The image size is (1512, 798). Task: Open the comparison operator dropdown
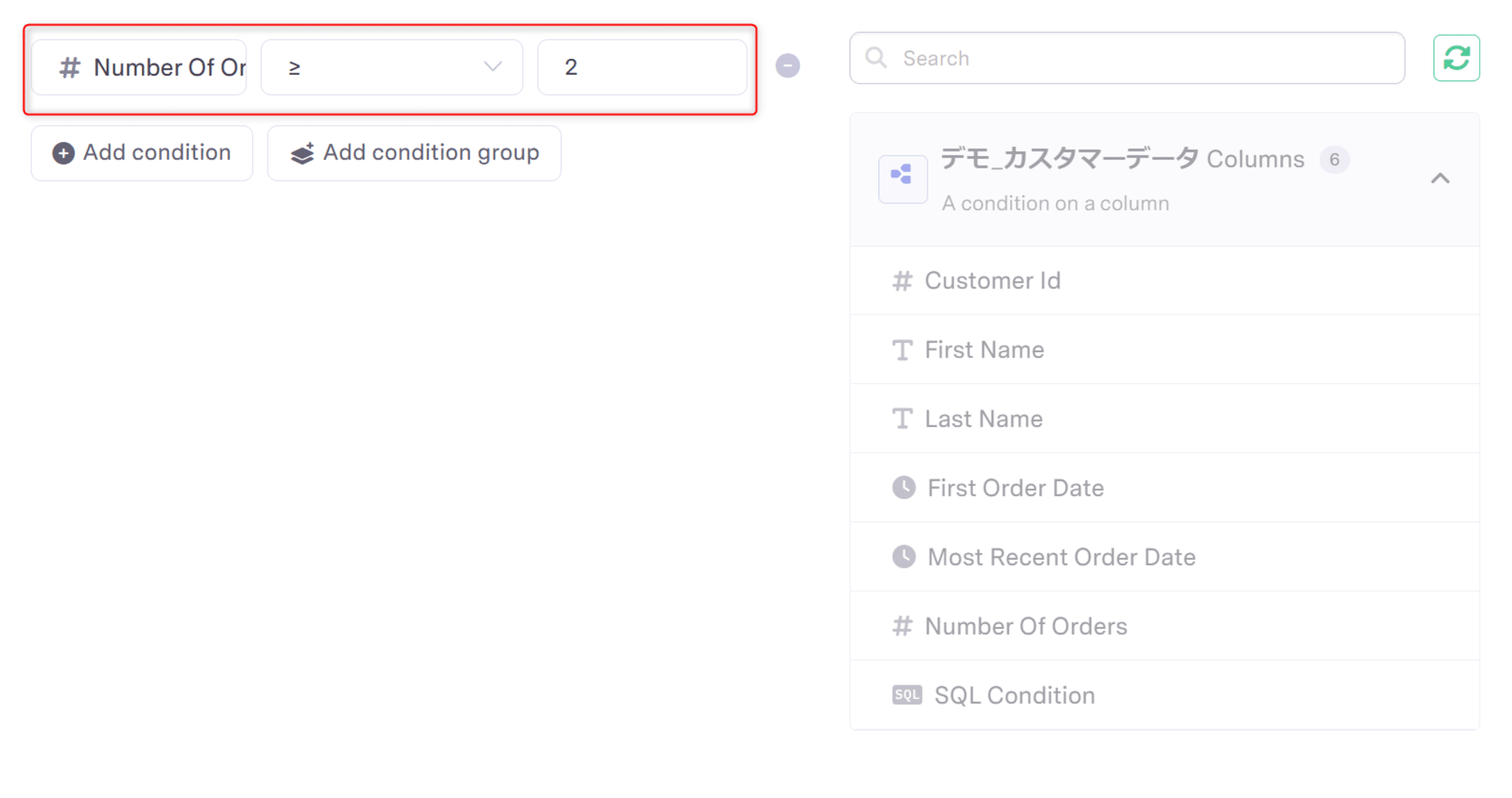click(392, 67)
